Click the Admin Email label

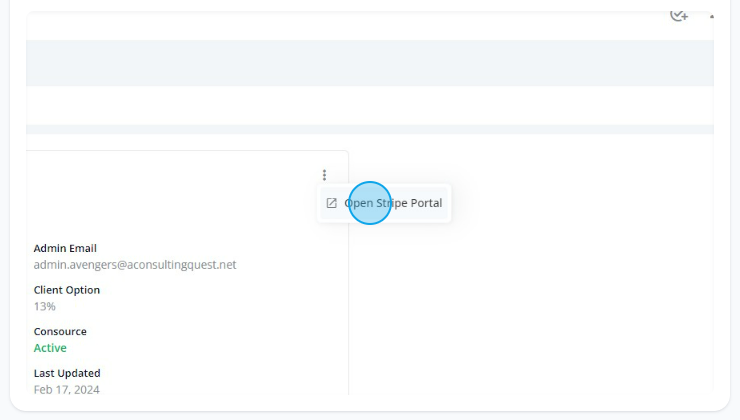(x=65, y=248)
